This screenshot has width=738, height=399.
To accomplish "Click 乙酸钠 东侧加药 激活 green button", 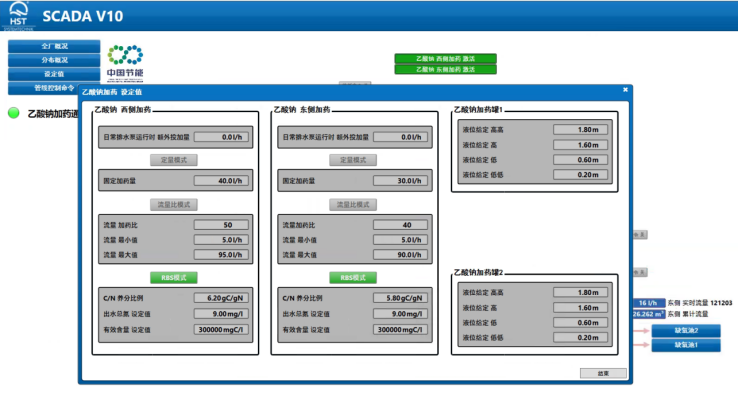I will point(445,70).
